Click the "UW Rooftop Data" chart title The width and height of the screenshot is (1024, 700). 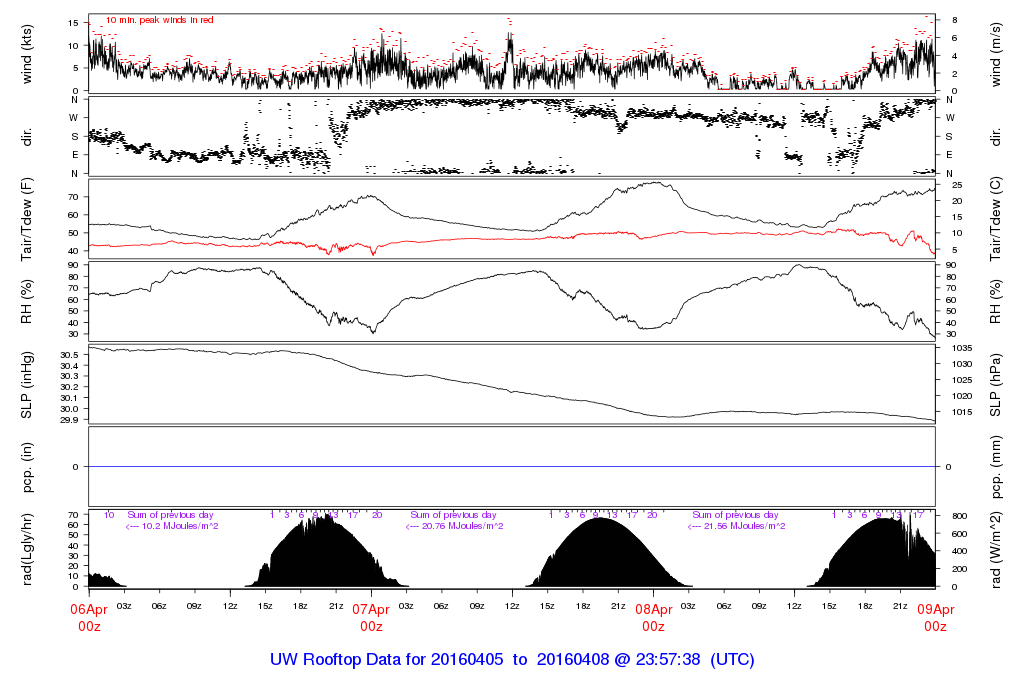pyautogui.click(x=511, y=660)
